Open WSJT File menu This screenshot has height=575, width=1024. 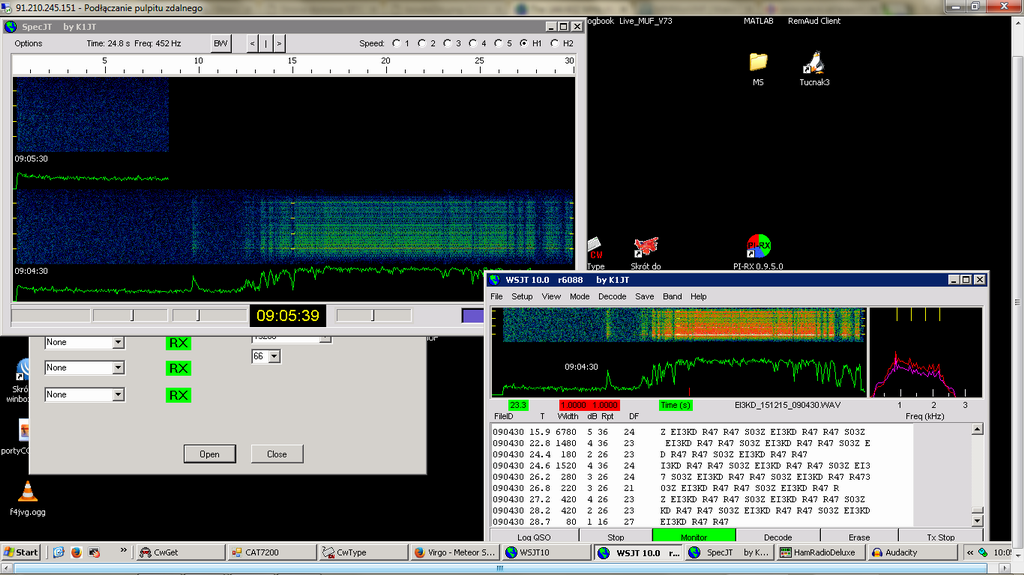tap(497, 297)
